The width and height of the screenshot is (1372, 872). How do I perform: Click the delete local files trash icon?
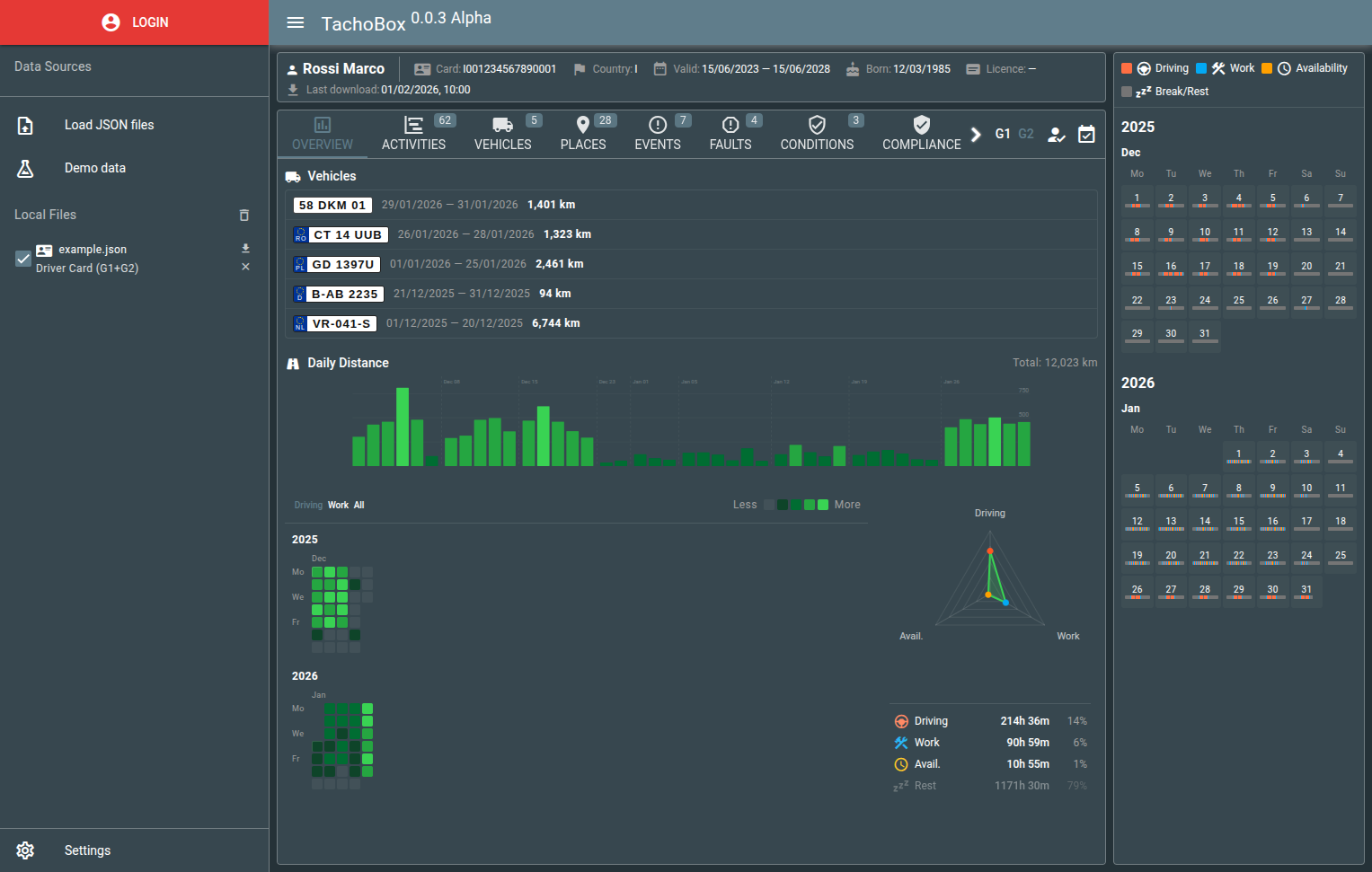(x=243, y=216)
